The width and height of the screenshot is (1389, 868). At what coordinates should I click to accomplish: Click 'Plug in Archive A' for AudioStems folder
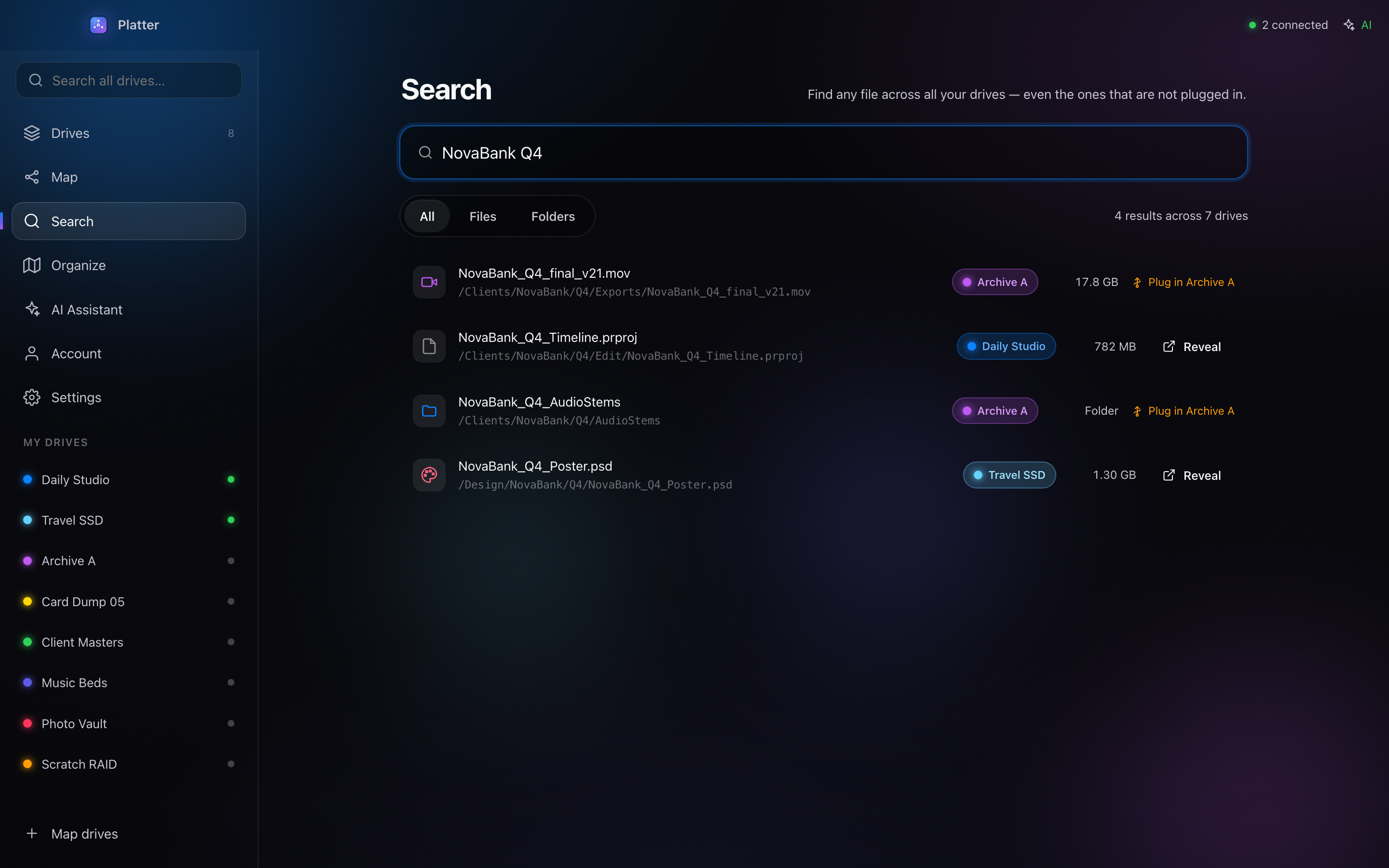tap(1184, 410)
